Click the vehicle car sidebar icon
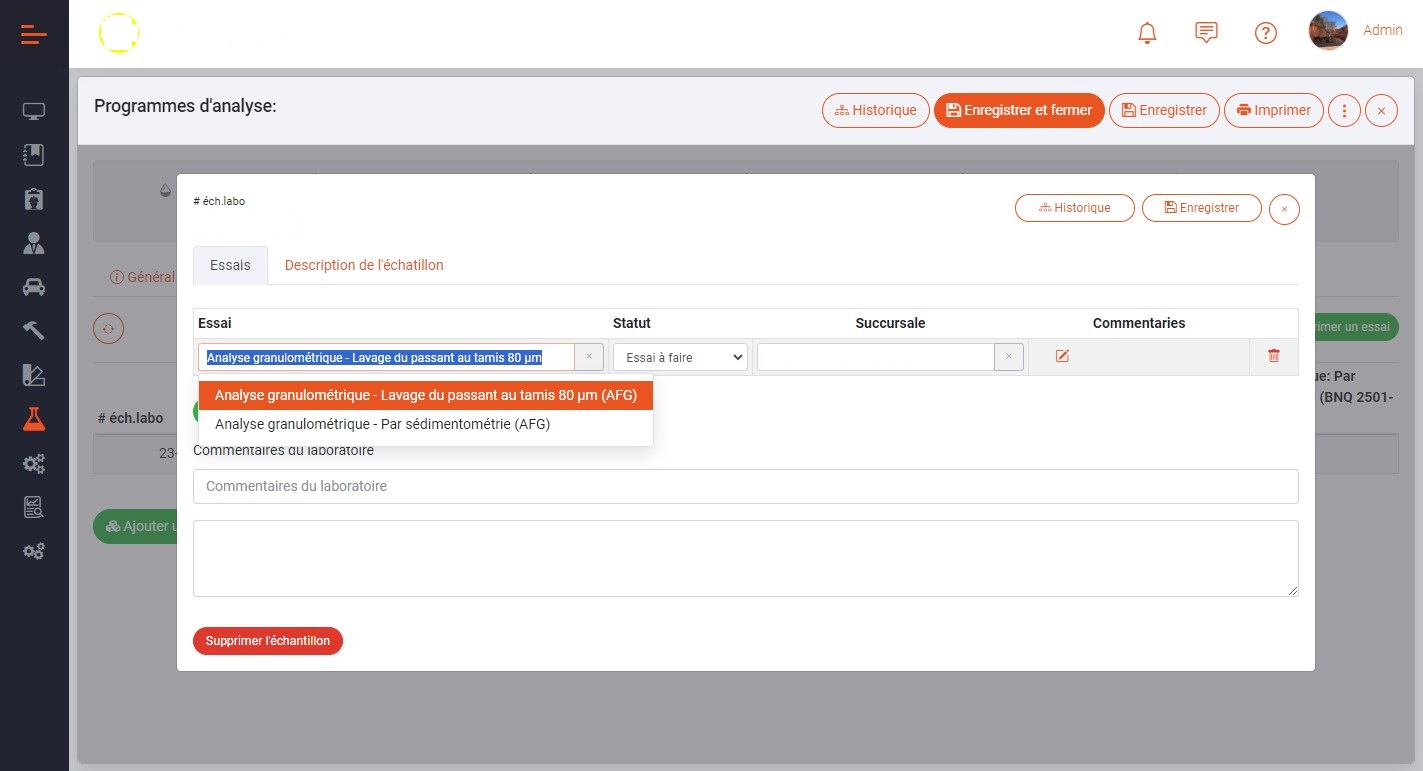1423x771 pixels. 34,287
